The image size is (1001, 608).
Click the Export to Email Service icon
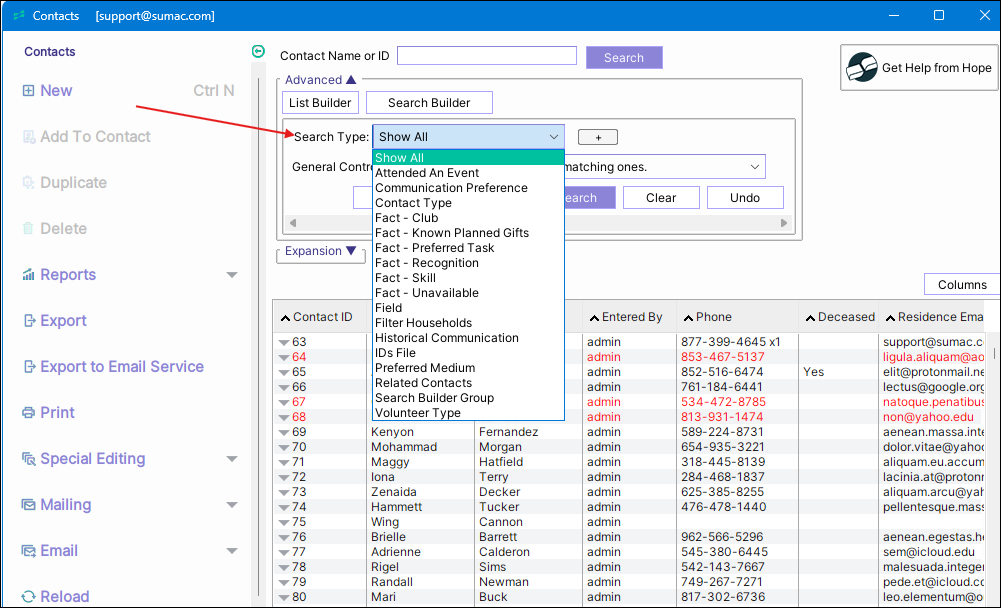(28, 367)
